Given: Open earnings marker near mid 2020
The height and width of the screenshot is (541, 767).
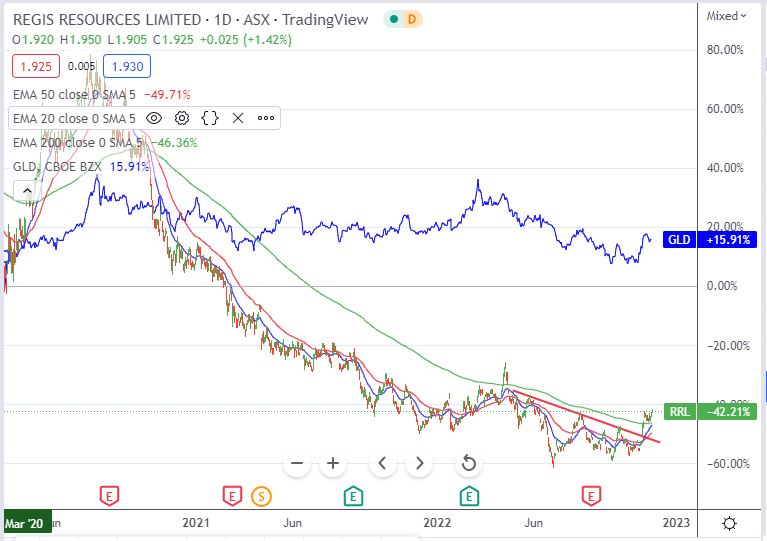Looking at the screenshot, I should (x=109, y=496).
